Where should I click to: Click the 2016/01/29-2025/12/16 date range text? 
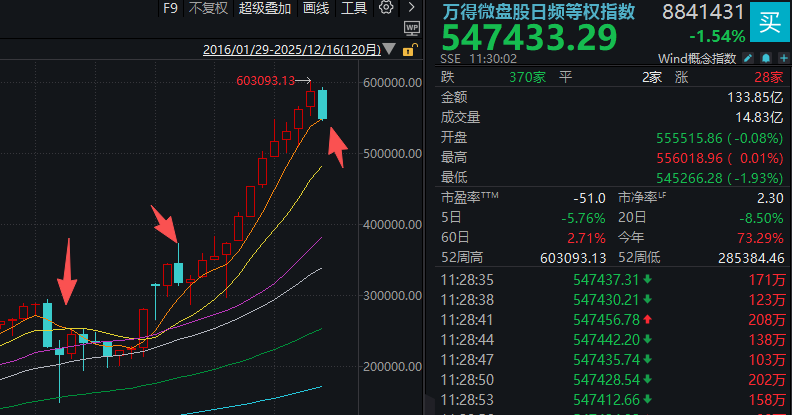[x=294, y=49]
